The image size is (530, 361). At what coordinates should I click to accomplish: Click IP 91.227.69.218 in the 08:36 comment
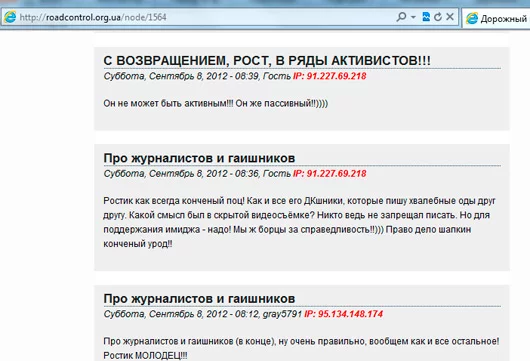(x=330, y=174)
